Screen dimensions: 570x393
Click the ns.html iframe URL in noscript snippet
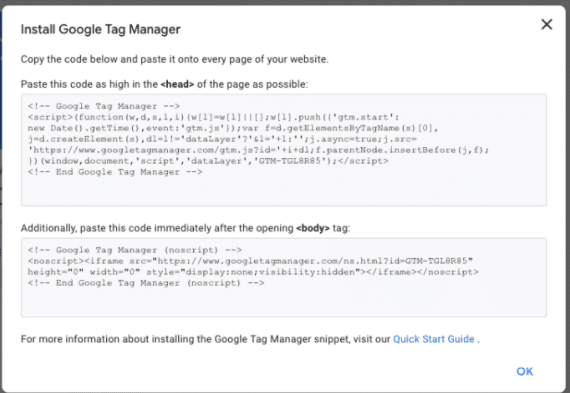(313, 261)
